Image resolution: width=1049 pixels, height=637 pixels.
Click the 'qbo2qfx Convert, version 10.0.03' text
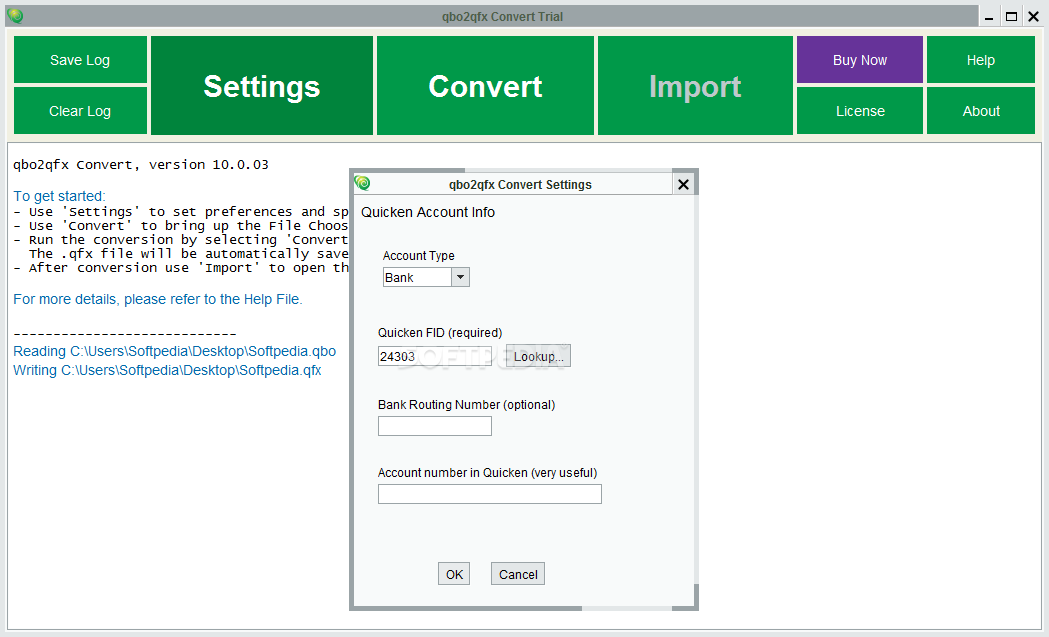point(141,165)
